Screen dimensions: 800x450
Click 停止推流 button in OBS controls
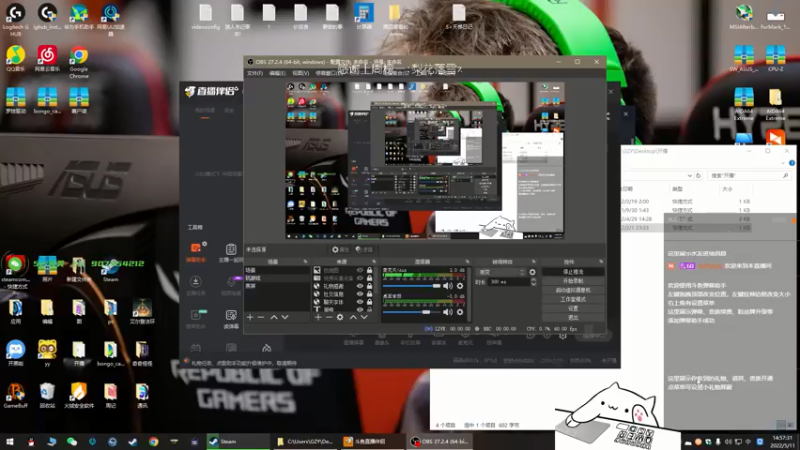573,272
